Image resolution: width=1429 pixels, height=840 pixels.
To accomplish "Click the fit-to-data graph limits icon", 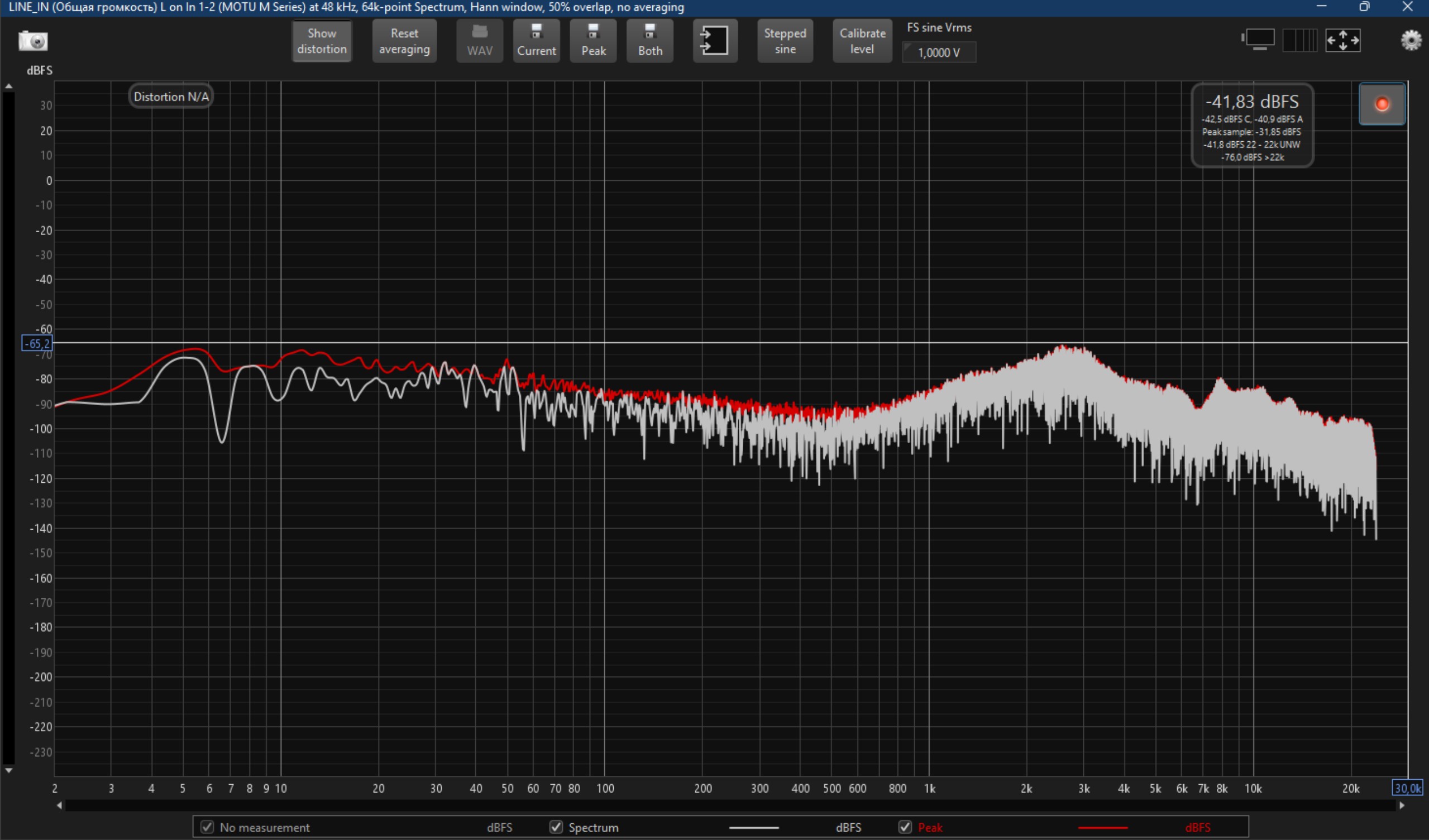I will 1342,40.
